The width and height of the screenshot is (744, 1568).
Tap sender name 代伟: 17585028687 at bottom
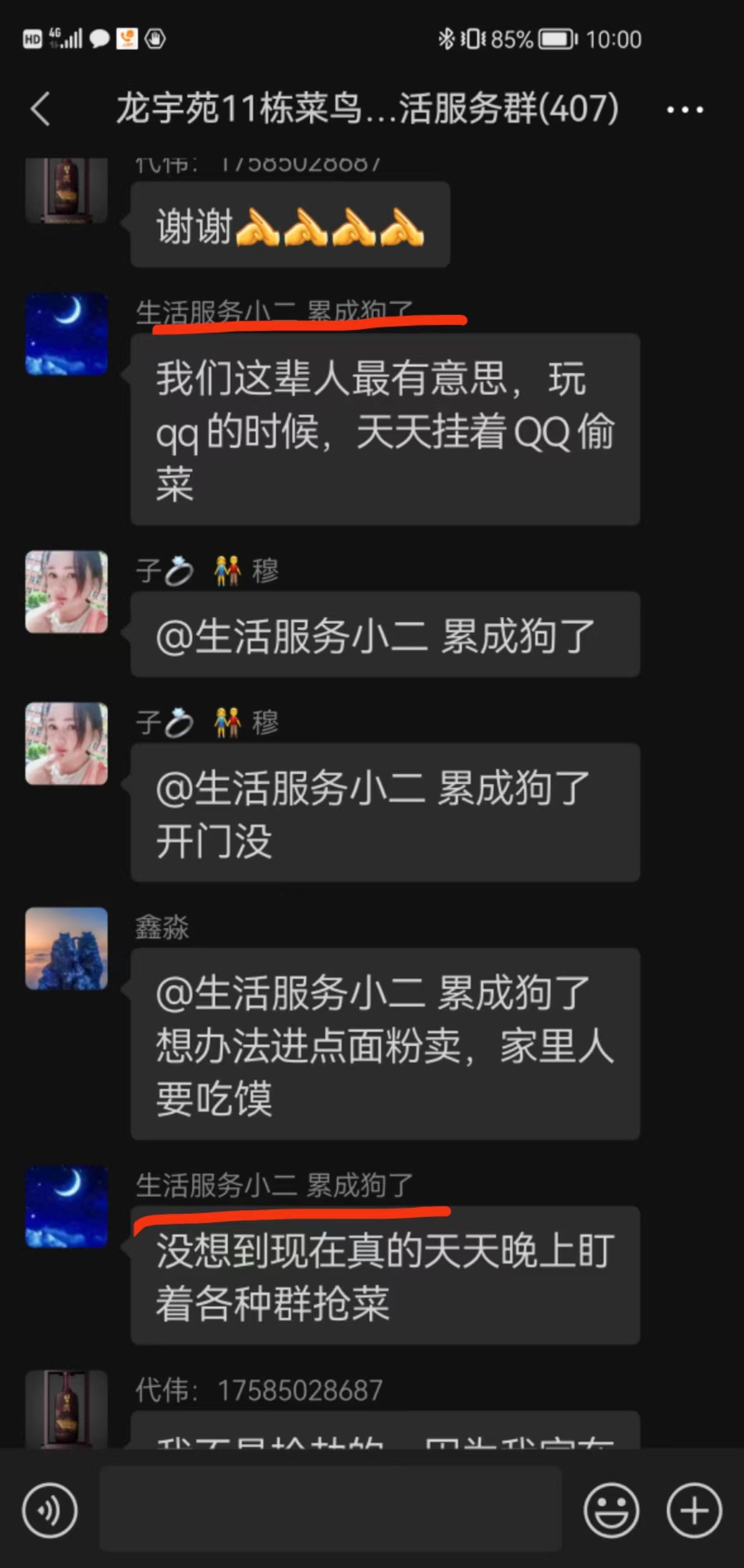point(259,1390)
